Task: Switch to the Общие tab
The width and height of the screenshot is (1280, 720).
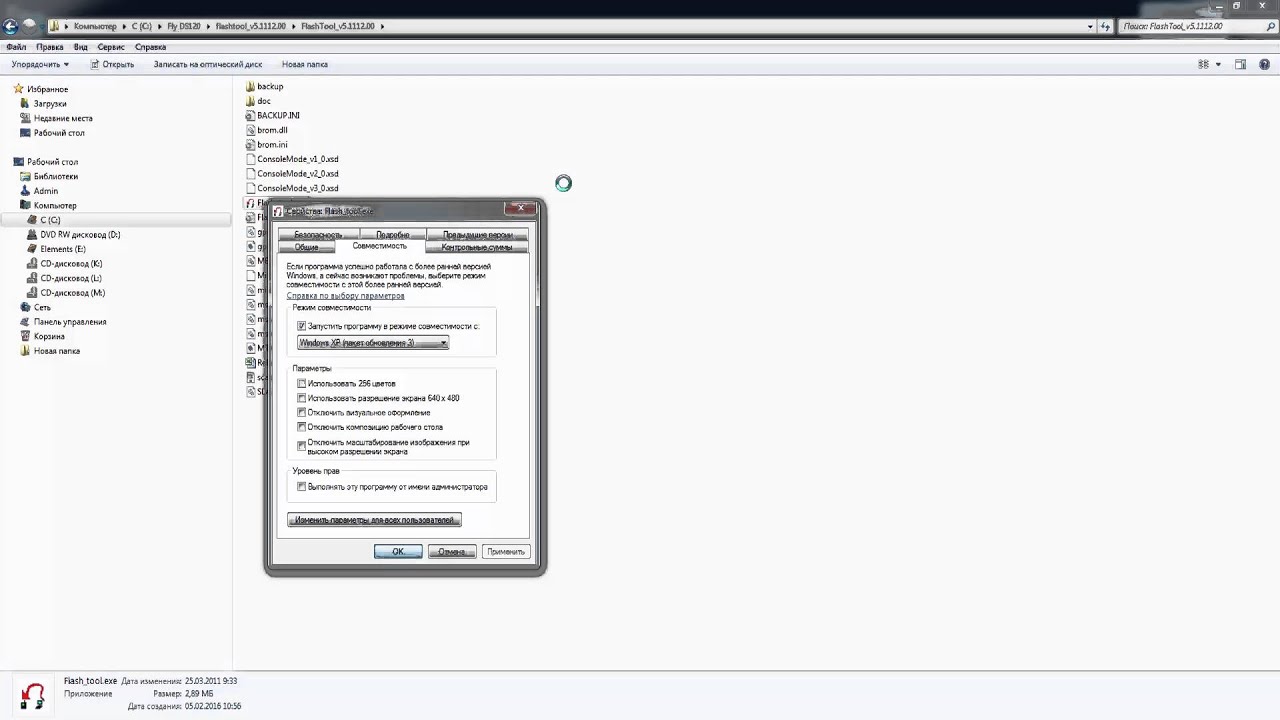Action: tap(306, 246)
